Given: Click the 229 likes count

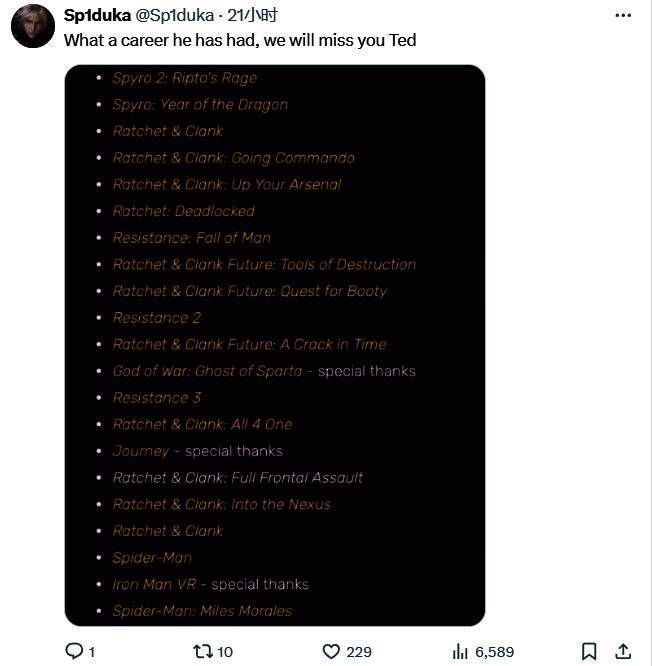Looking at the screenshot, I should (x=359, y=652).
